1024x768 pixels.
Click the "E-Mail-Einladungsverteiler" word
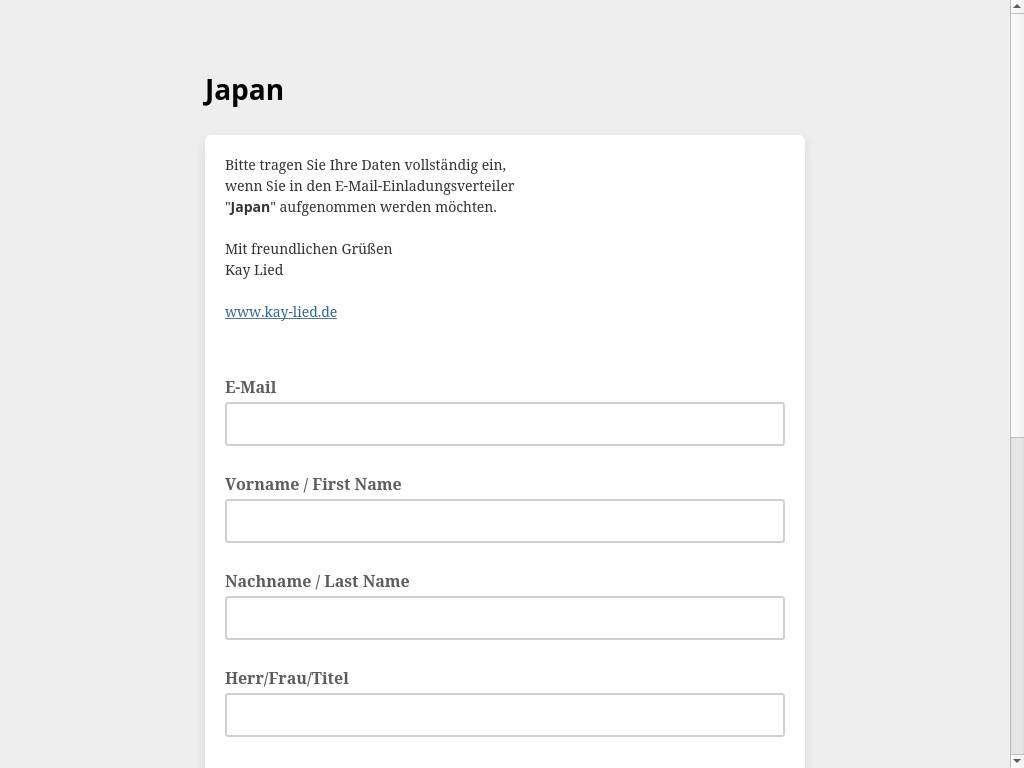click(424, 186)
